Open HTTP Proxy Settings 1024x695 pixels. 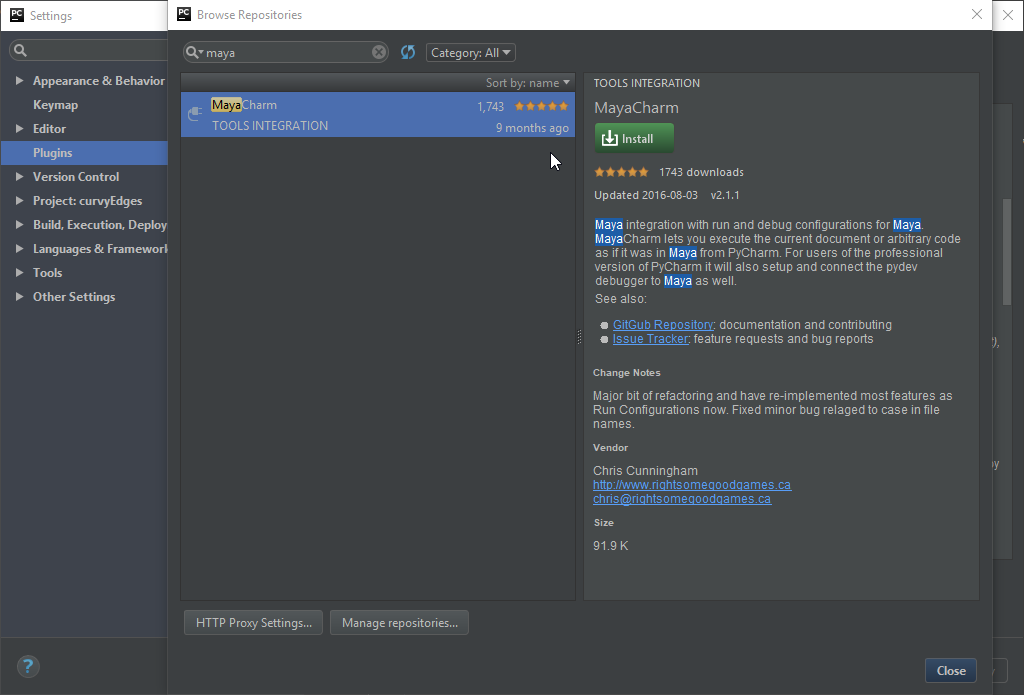[252, 622]
